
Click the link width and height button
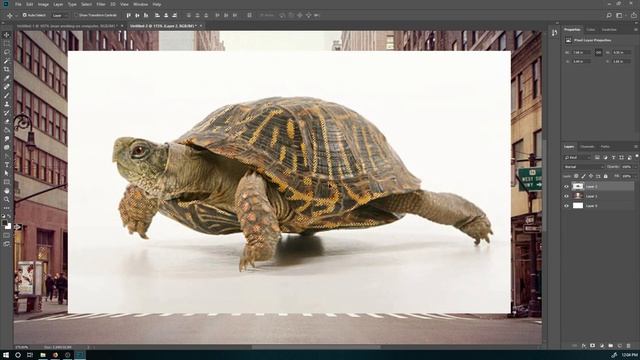coord(598,53)
